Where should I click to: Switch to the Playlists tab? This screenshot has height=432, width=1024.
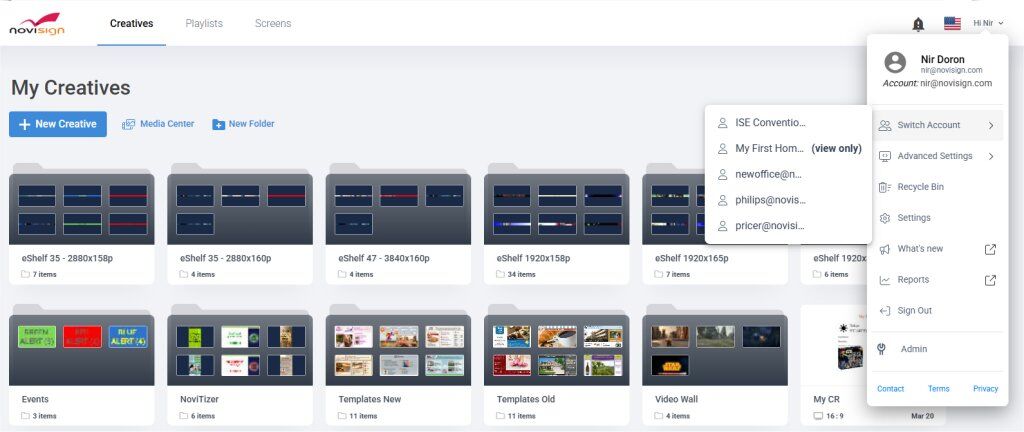(x=204, y=23)
